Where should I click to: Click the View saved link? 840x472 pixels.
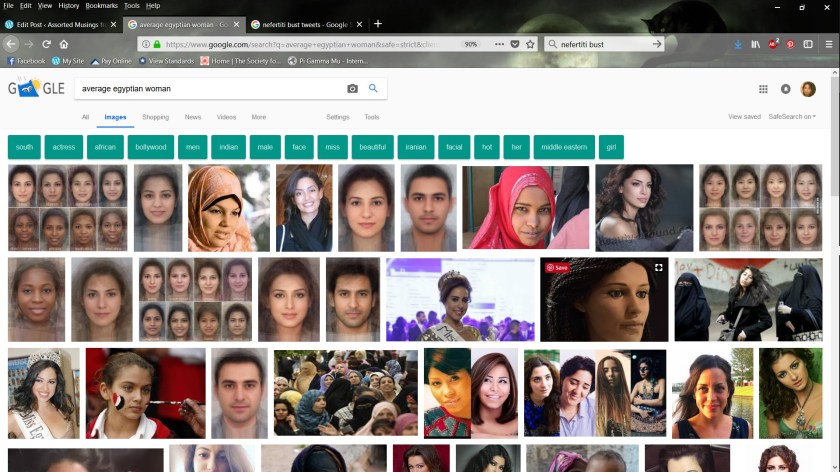pos(744,117)
